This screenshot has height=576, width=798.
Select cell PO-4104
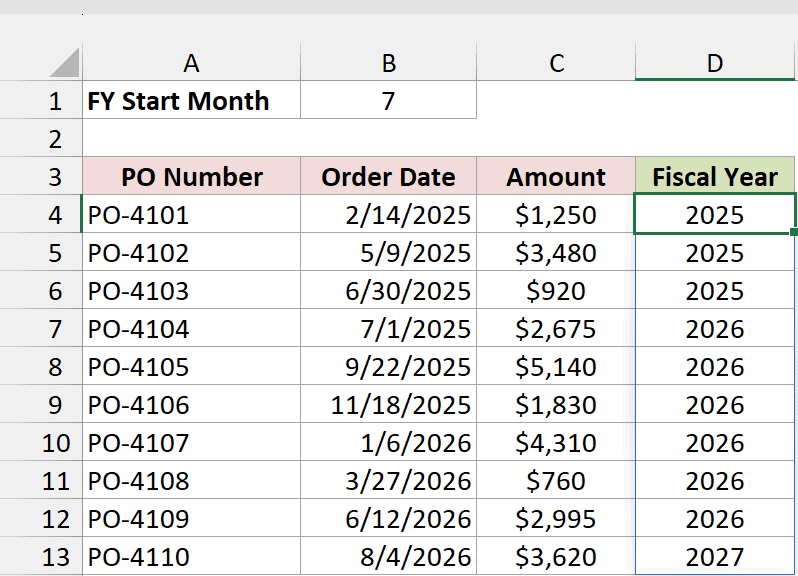pos(191,328)
